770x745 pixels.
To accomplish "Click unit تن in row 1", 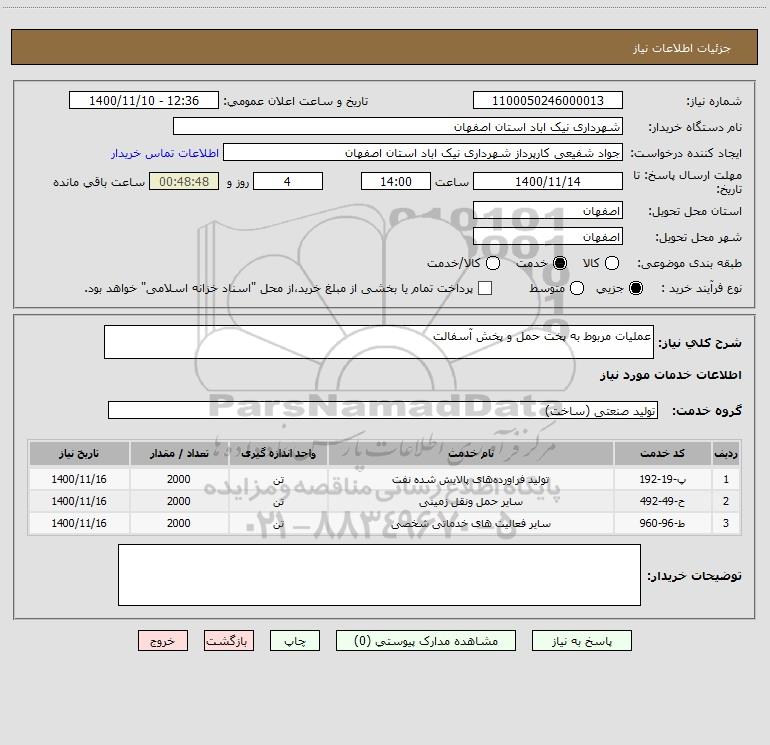I will 278,480.
